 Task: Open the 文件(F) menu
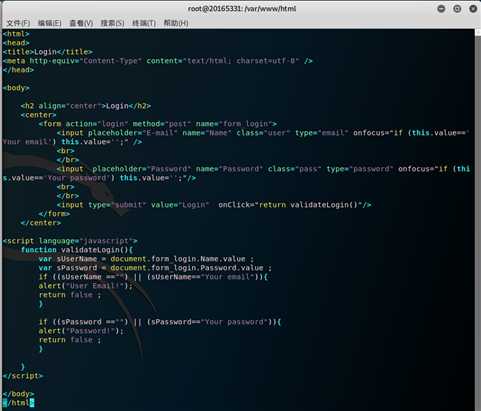click(x=18, y=23)
